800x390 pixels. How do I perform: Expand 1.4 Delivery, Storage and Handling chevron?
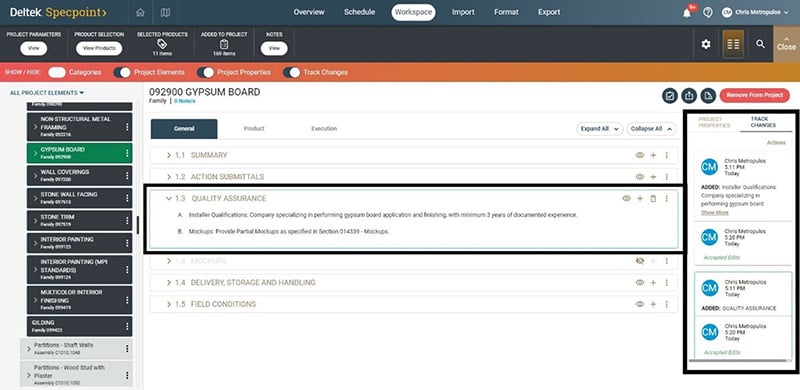[169, 282]
